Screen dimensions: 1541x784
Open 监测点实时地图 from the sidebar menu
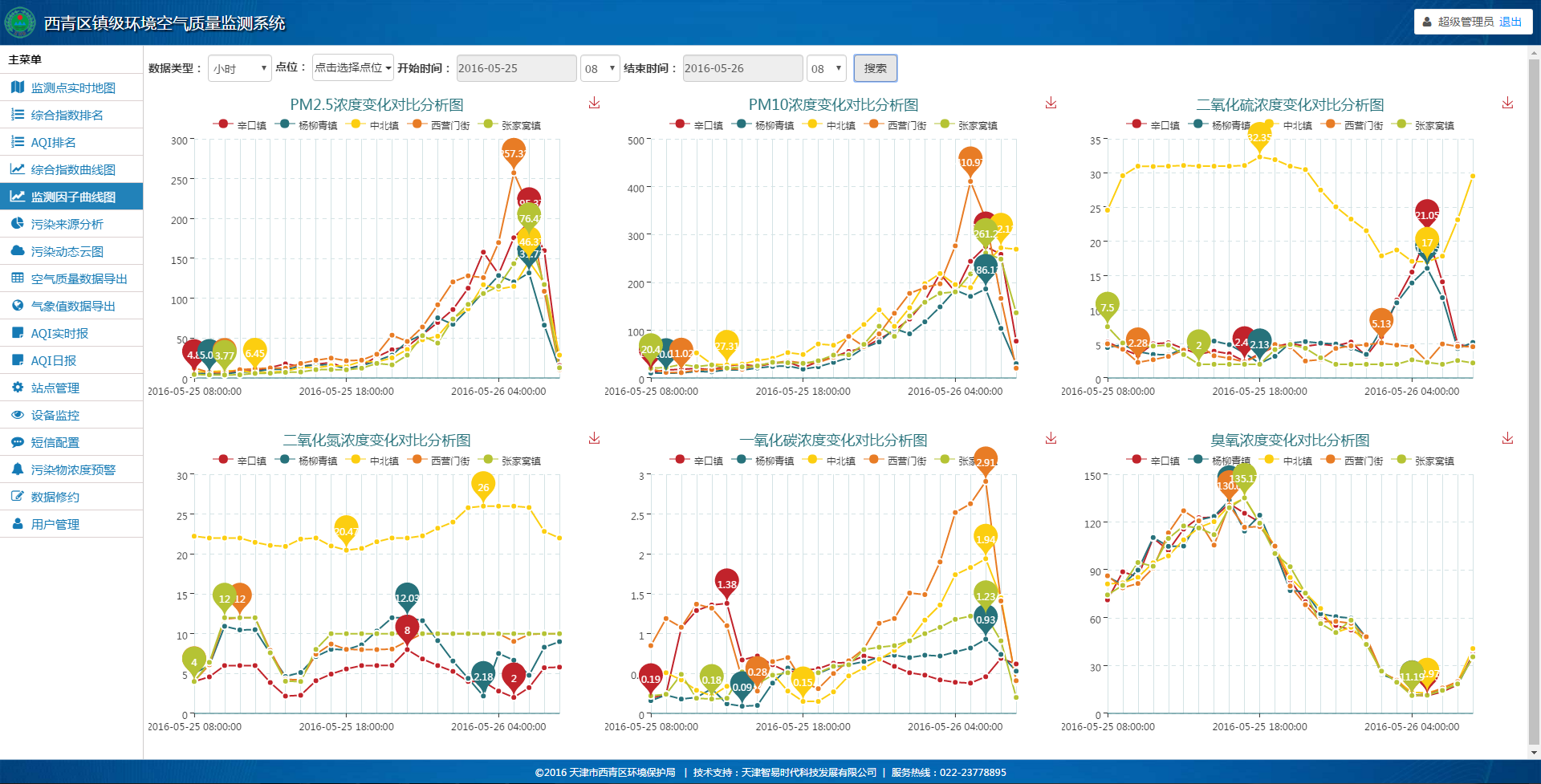pos(72,88)
